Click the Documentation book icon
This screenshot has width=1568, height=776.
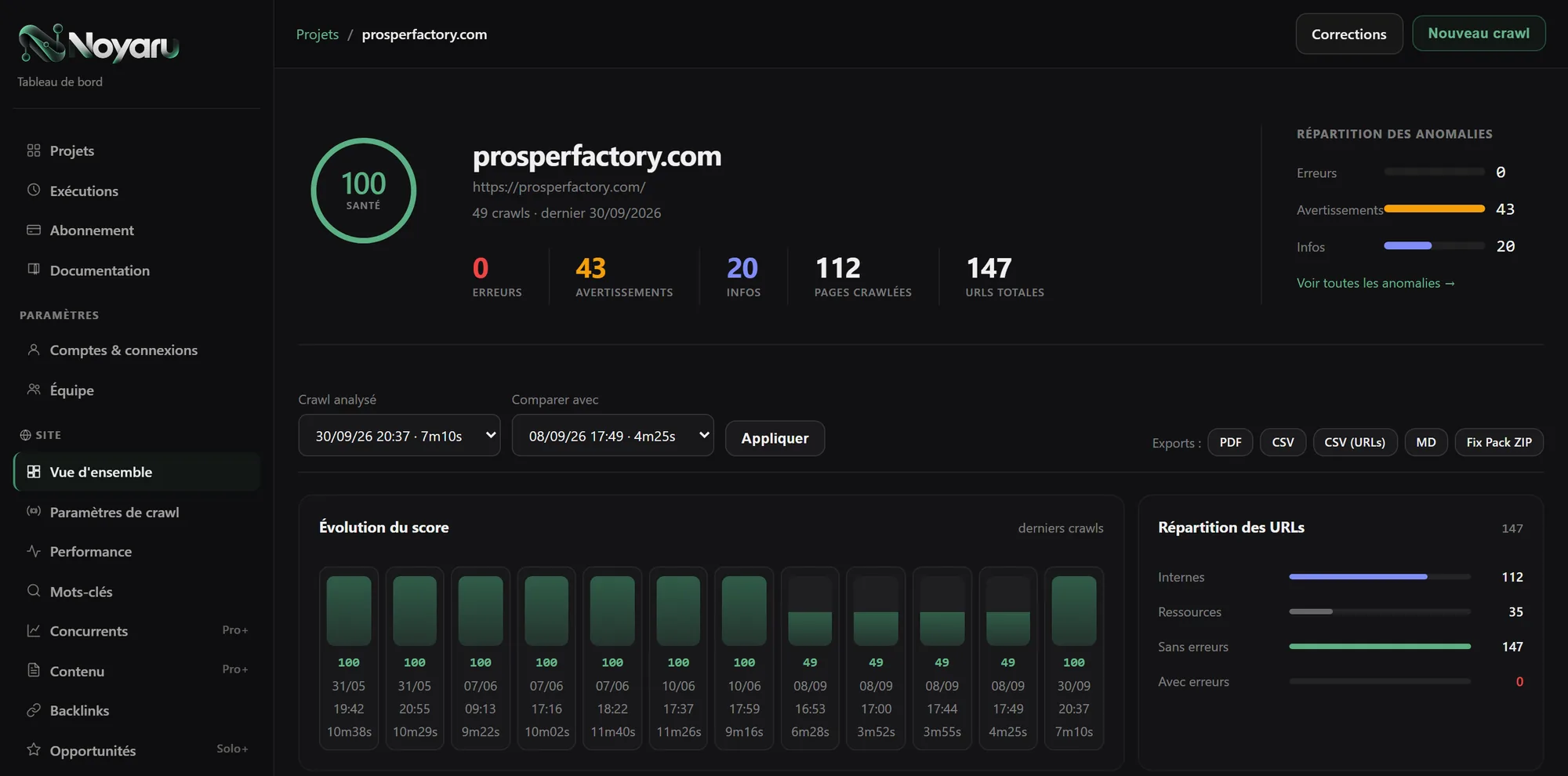(x=34, y=270)
